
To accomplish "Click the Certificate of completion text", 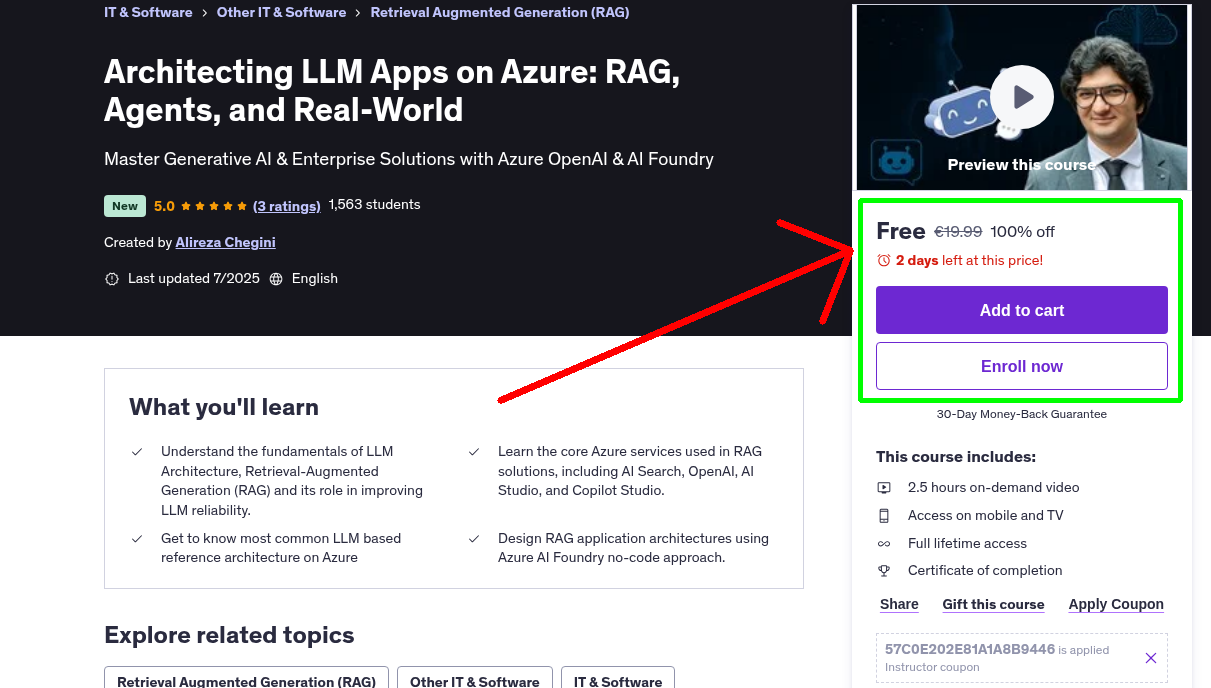I will coord(985,571).
